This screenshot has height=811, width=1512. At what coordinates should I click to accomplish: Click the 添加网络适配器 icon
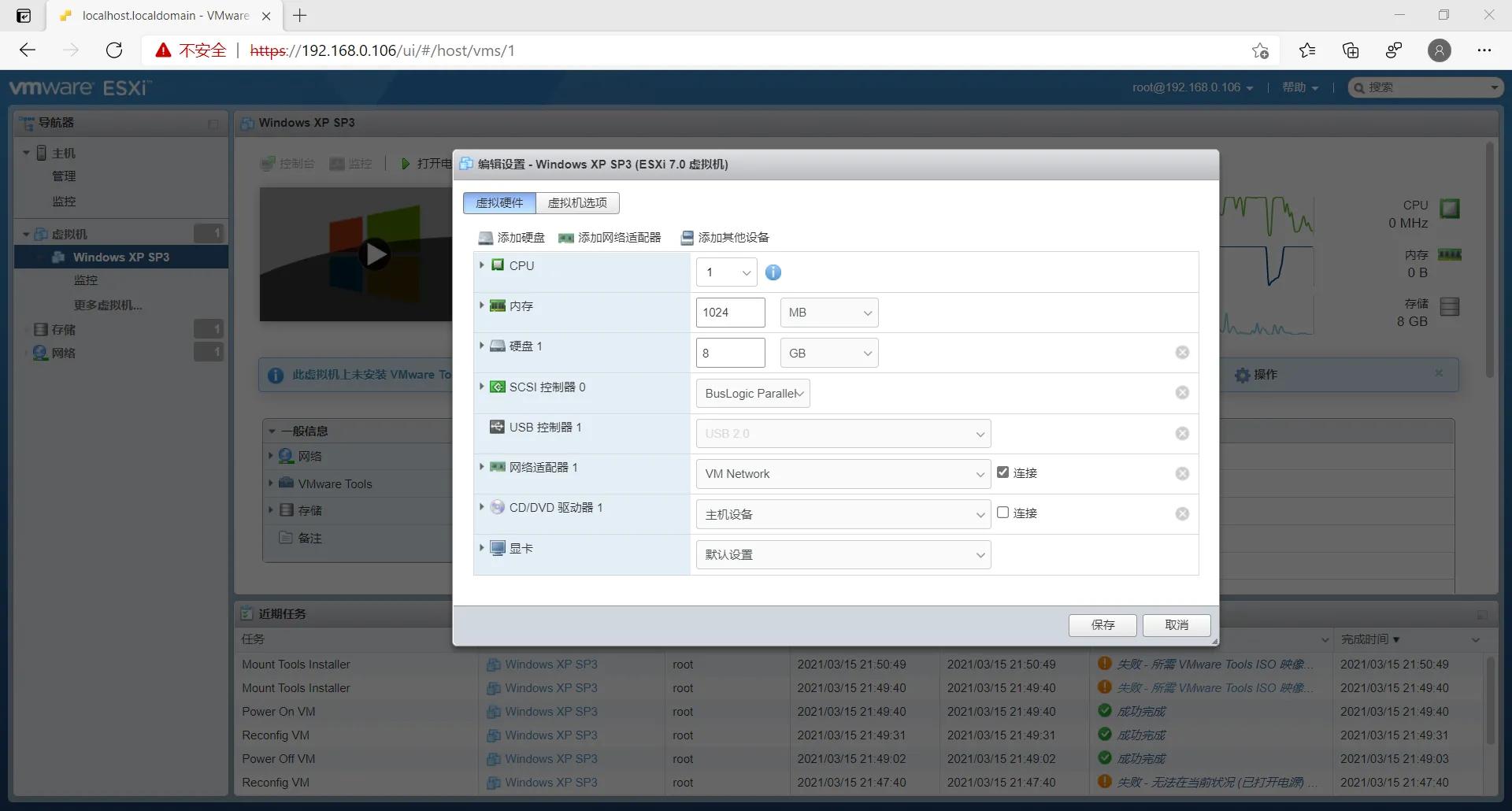pyautogui.click(x=565, y=237)
